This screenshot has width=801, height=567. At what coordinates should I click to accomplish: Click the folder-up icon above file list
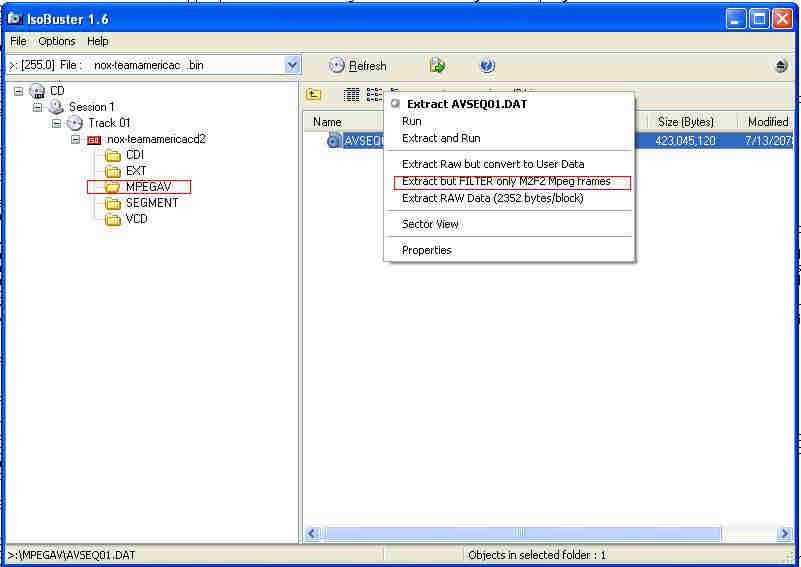314,94
